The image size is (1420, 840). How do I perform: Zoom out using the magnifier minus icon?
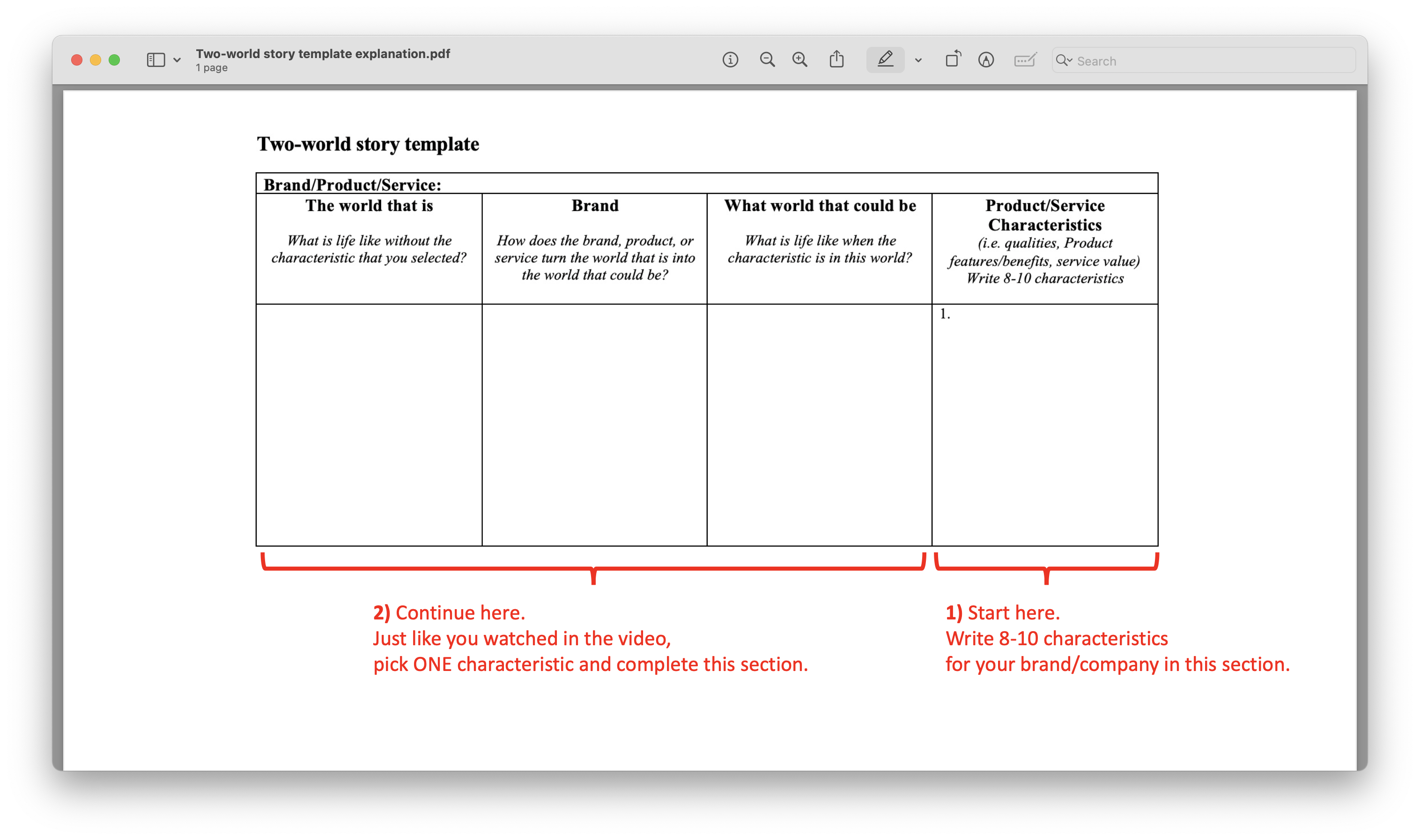click(767, 59)
